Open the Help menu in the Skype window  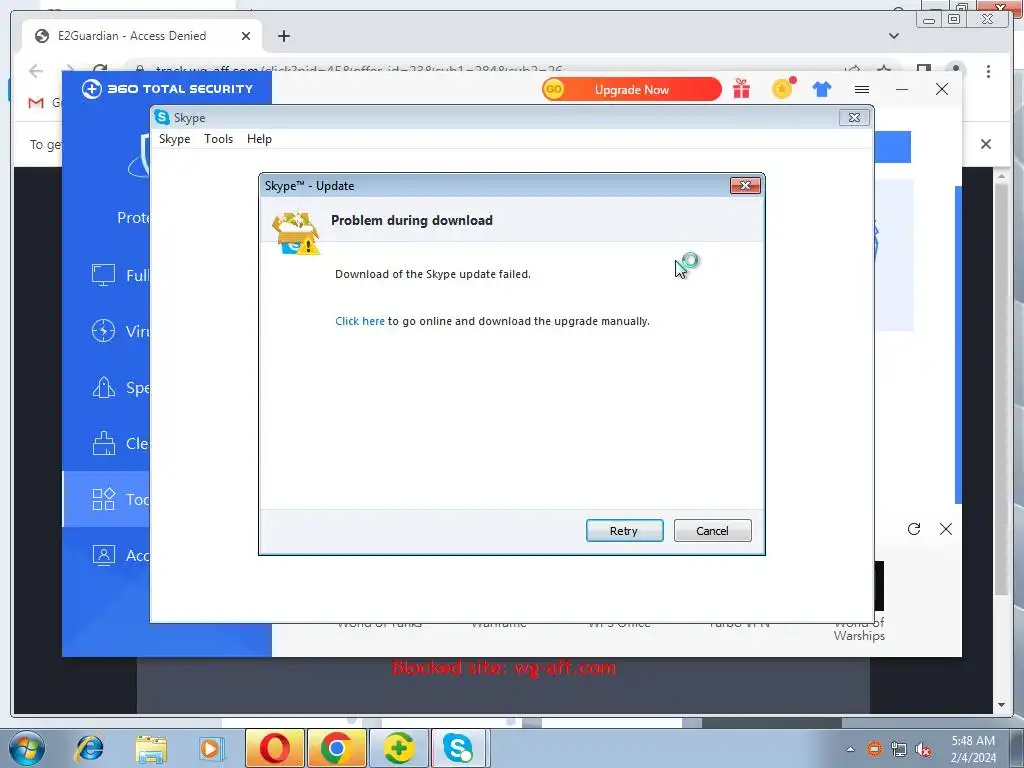coord(259,139)
